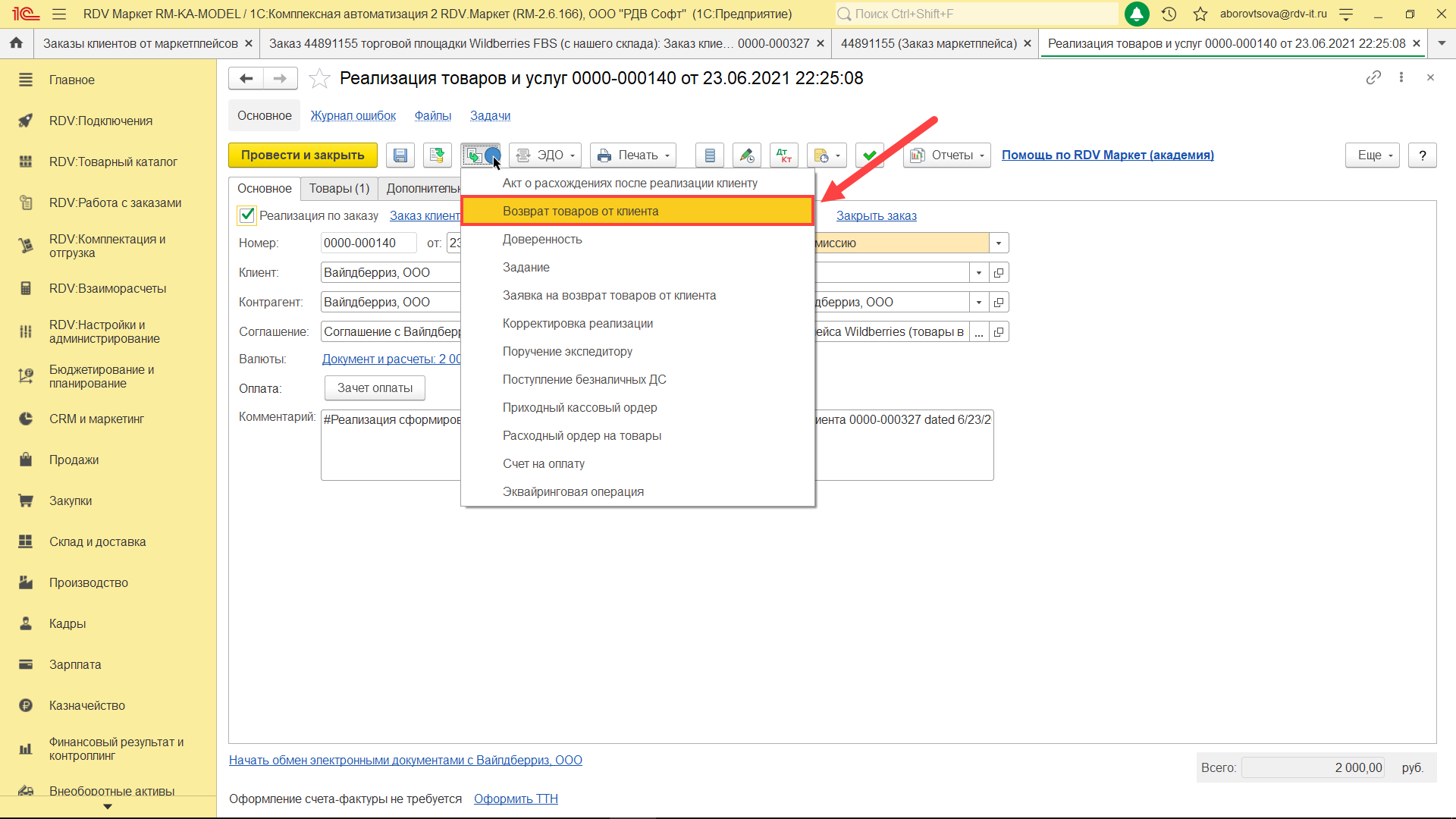1456x819 pixels.
Task: Open the Журнал ошибок link
Action: (353, 116)
